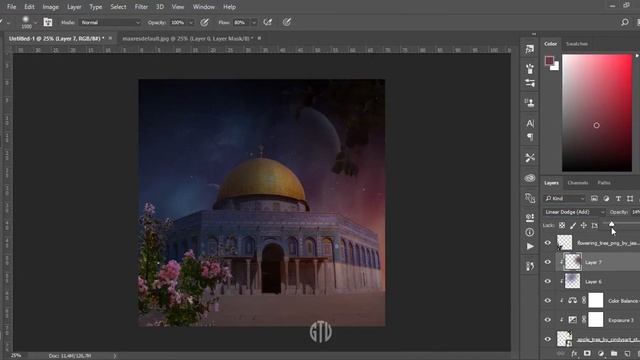Lock position move icon
The width and height of the screenshot is (640, 360).
pyautogui.click(x=584, y=225)
